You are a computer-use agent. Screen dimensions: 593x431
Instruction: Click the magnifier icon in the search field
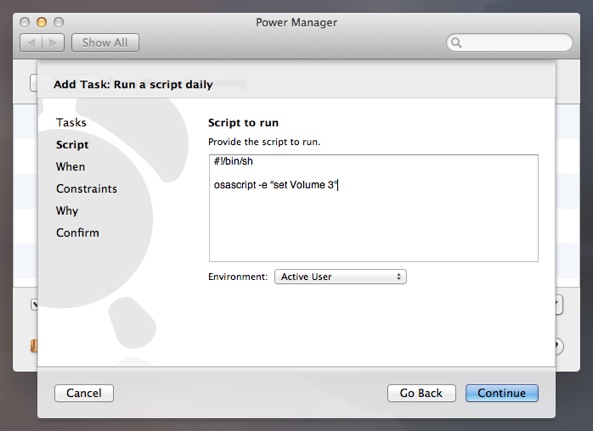[x=456, y=43]
